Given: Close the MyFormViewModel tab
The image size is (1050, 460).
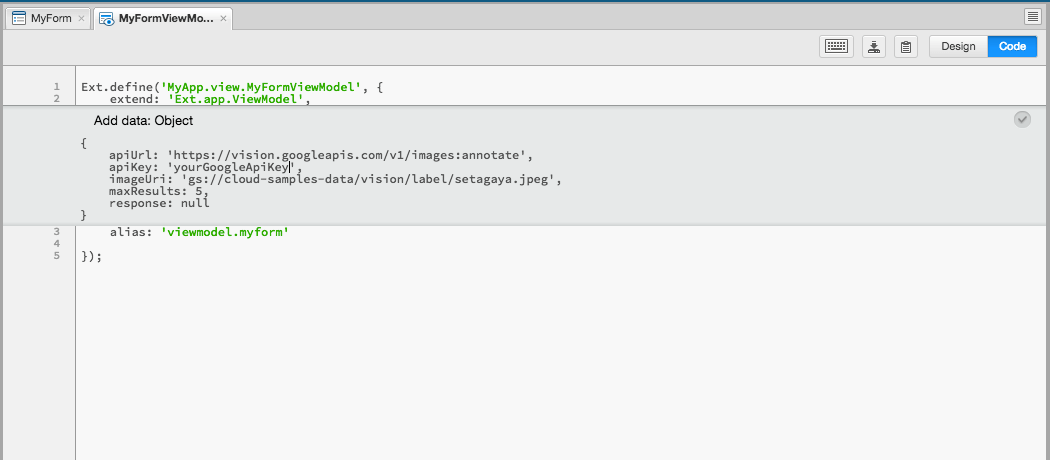Looking at the screenshot, I should (x=224, y=19).
